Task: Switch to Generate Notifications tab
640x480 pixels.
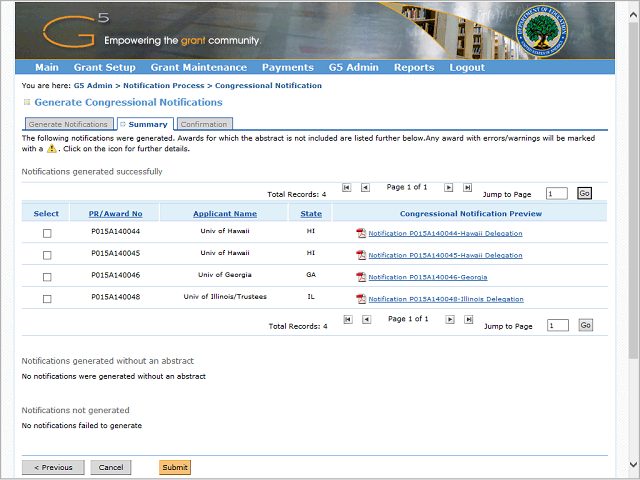Action: pos(69,124)
